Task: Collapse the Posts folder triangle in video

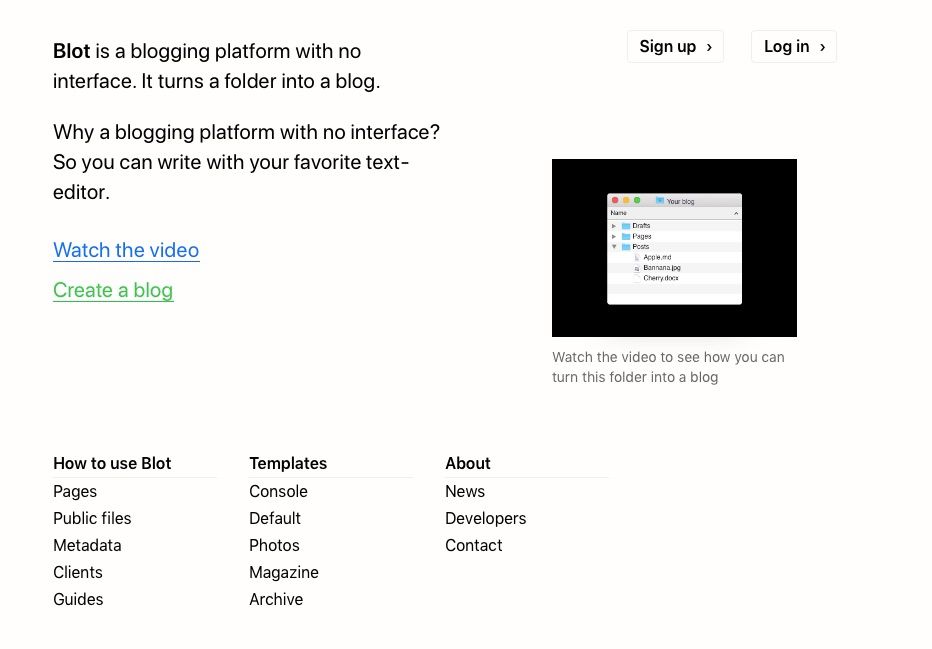Action: pyautogui.click(x=614, y=247)
